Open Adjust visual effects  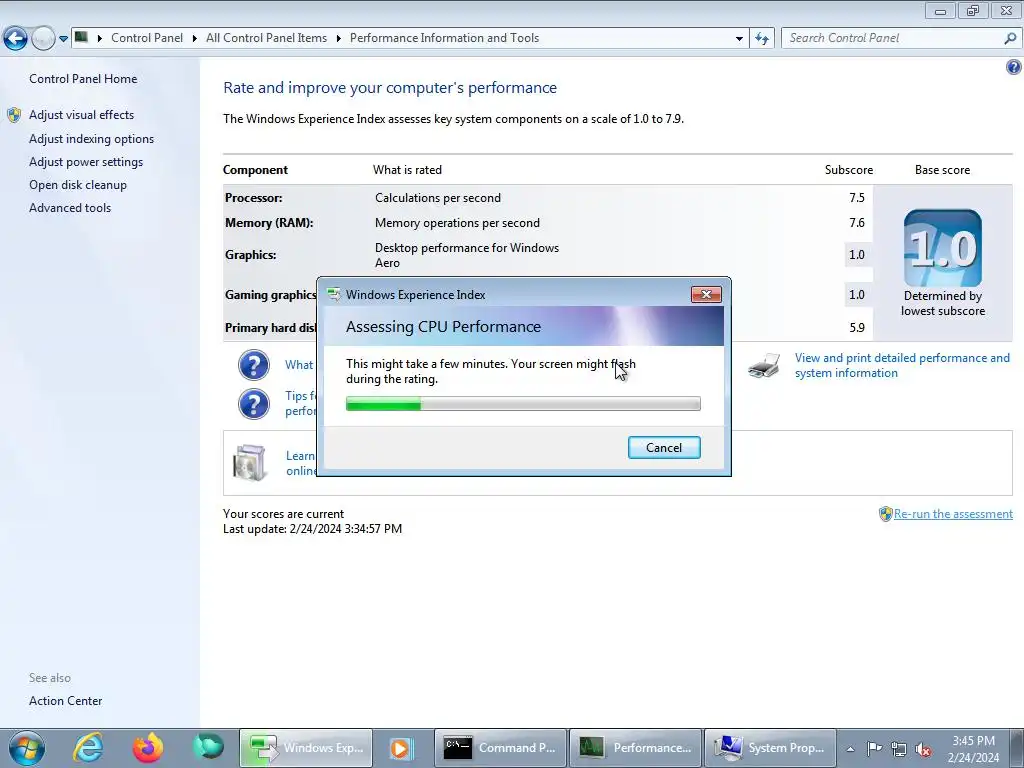(82, 115)
